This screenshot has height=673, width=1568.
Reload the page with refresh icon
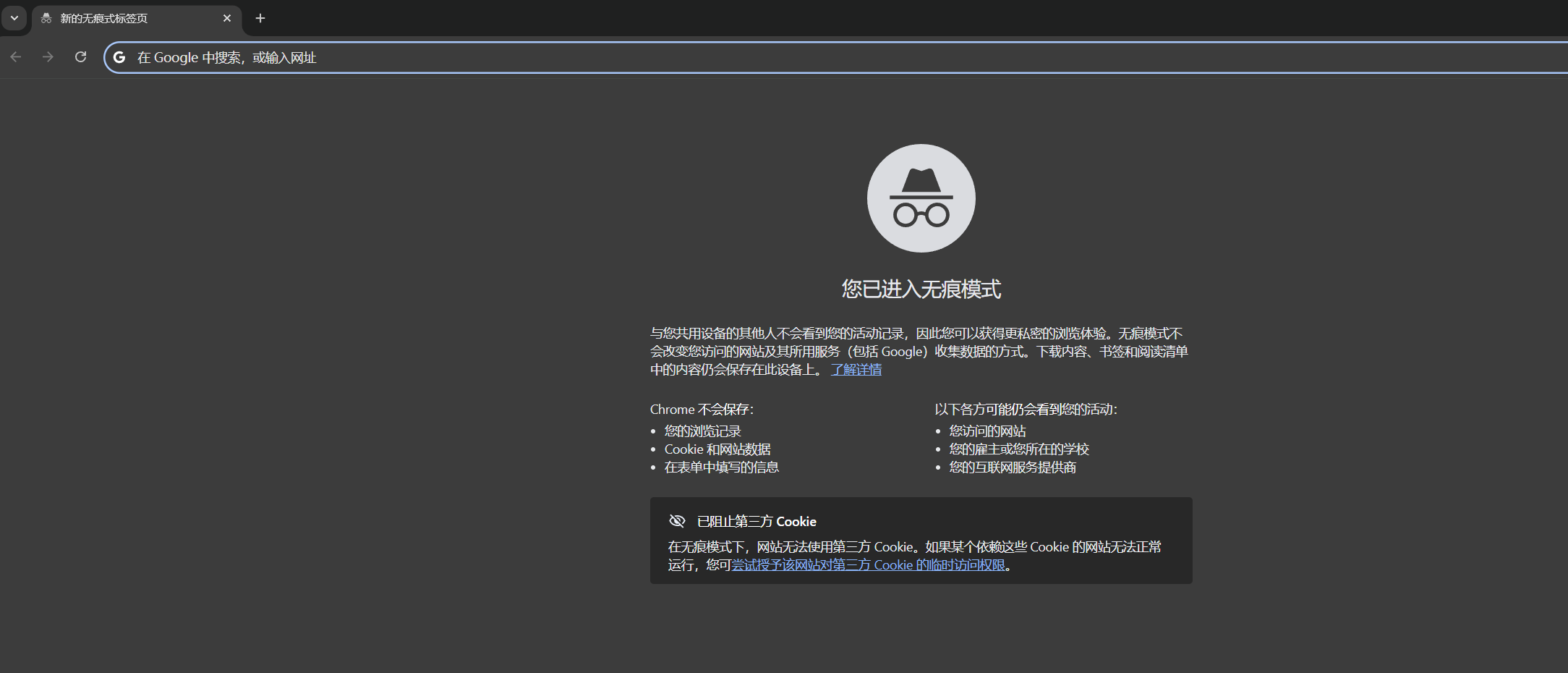(x=81, y=57)
